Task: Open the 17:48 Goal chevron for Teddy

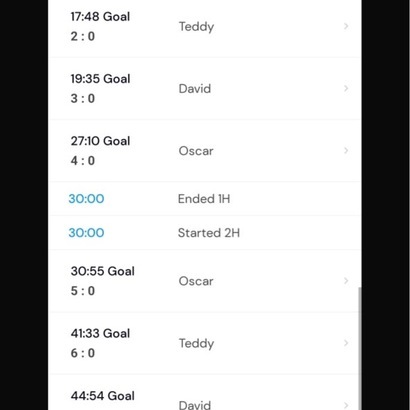Action: (346, 26)
